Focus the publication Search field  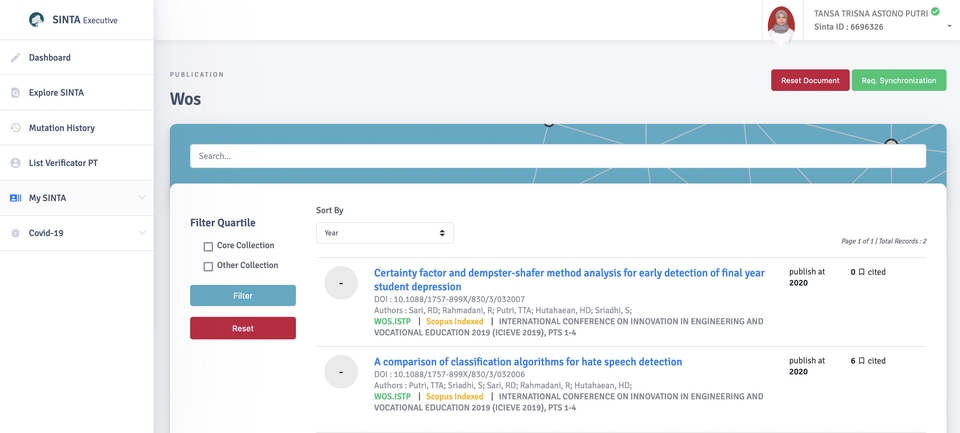pyautogui.click(x=558, y=156)
